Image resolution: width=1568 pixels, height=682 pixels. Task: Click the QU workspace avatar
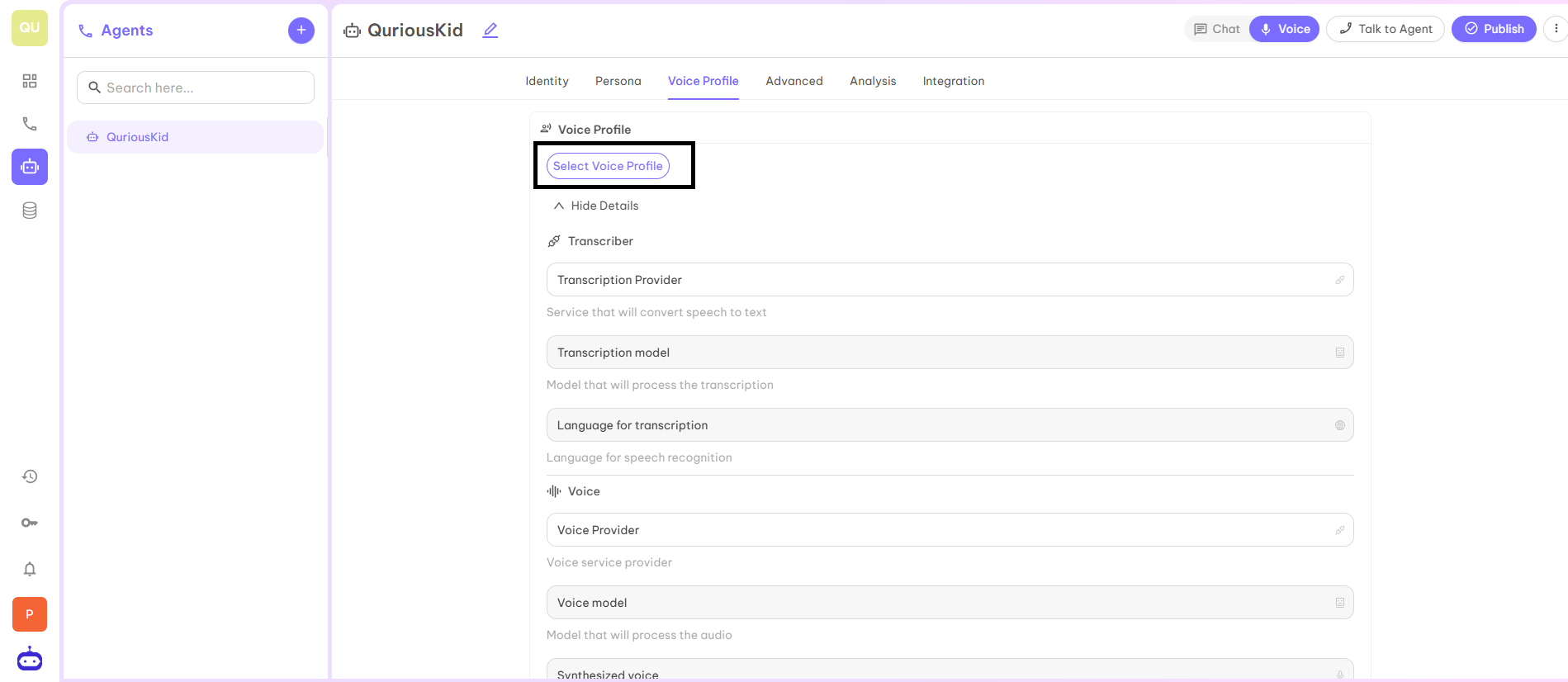[30, 28]
